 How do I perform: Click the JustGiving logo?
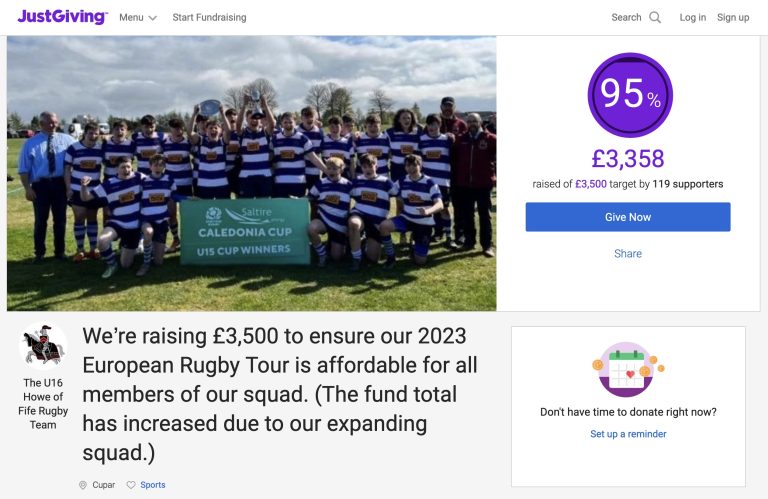point(62,17)
